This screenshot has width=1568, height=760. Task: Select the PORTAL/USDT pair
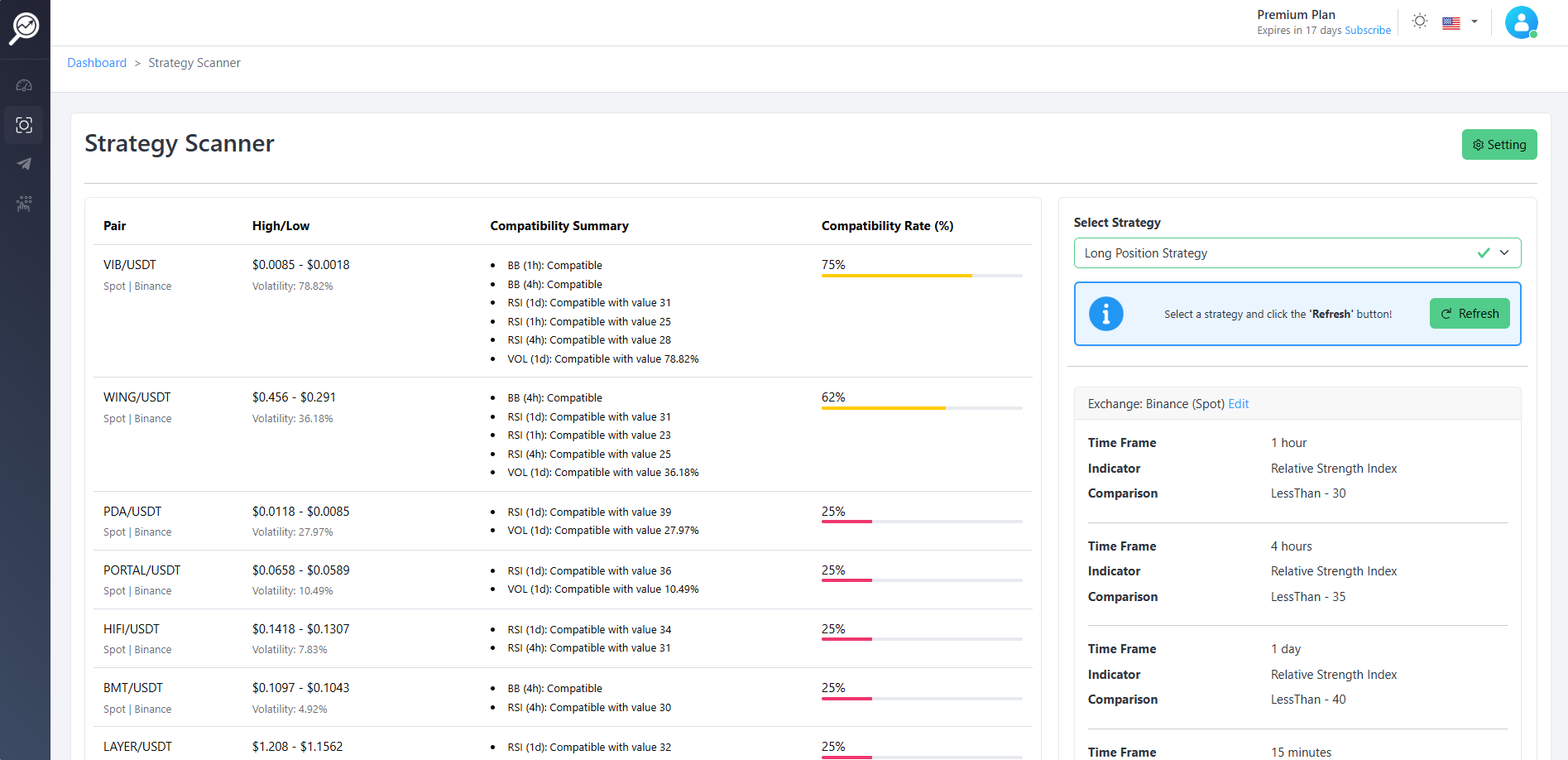[x=141, y=570]
